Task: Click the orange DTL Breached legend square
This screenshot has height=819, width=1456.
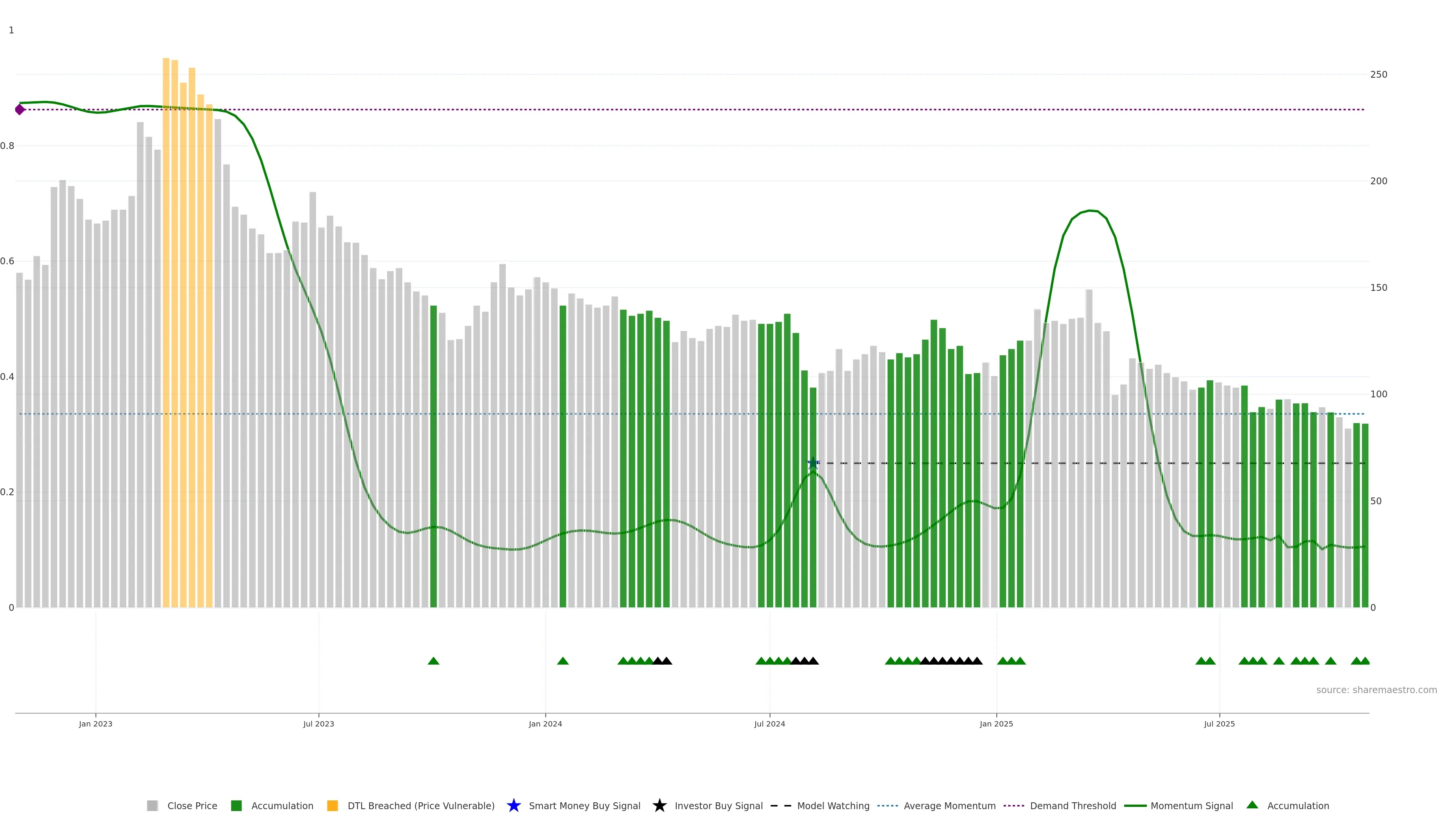Action: point(333,805)
